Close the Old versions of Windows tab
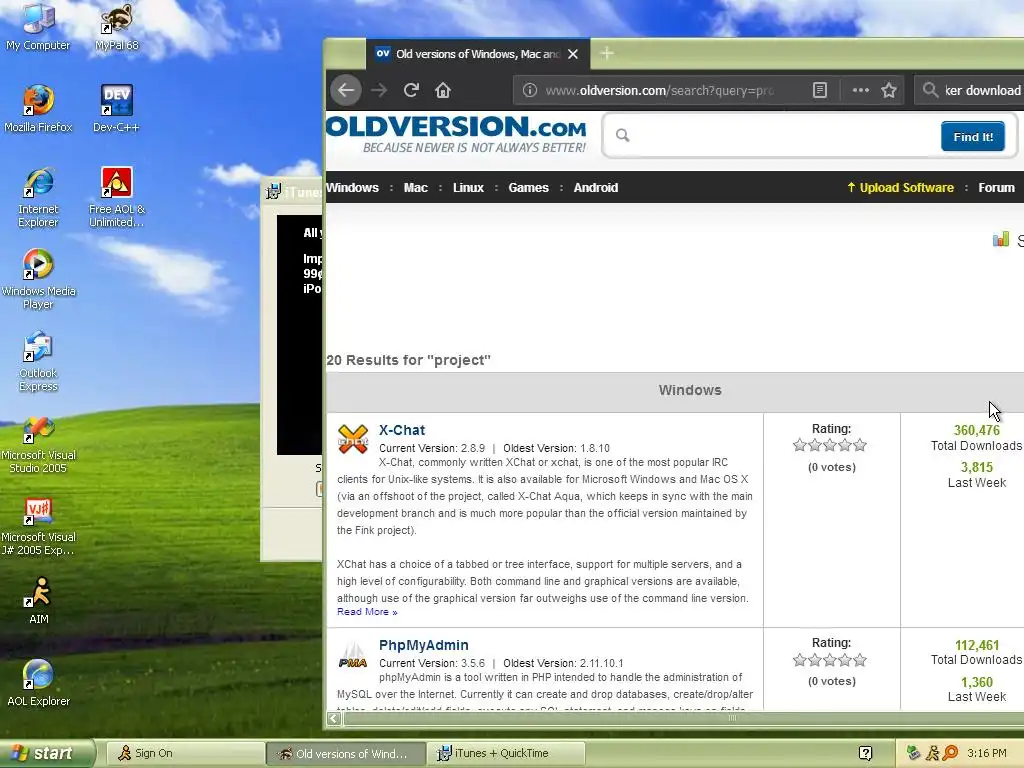Image resolution: width=1024 pixels, height=768 pixels. [573, 54]
